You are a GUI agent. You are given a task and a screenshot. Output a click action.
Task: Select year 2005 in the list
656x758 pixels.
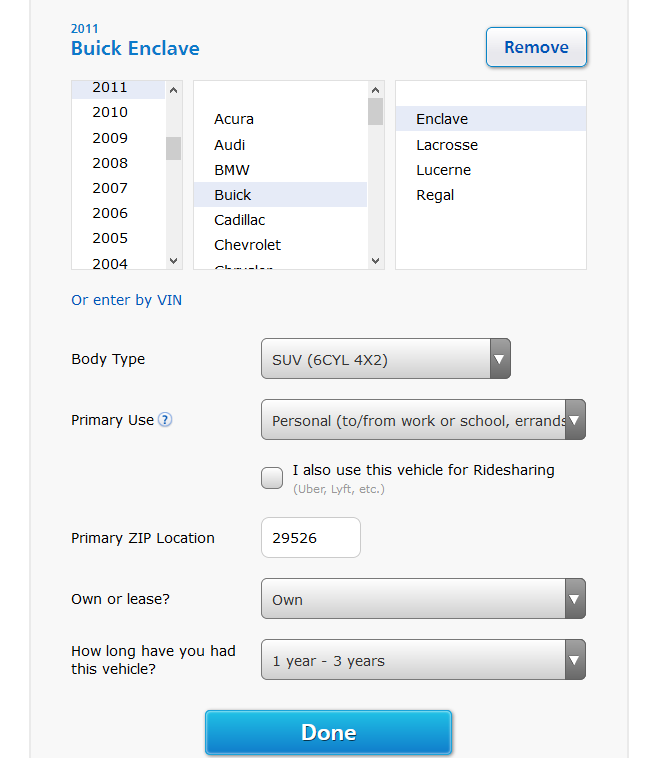118,238
